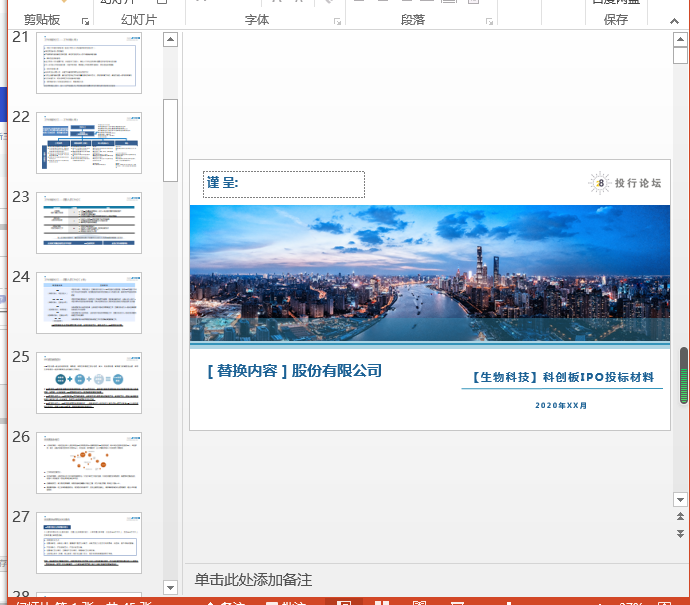Open the Clipboard (剪贴板) dialog launcher

click(85, 21)
